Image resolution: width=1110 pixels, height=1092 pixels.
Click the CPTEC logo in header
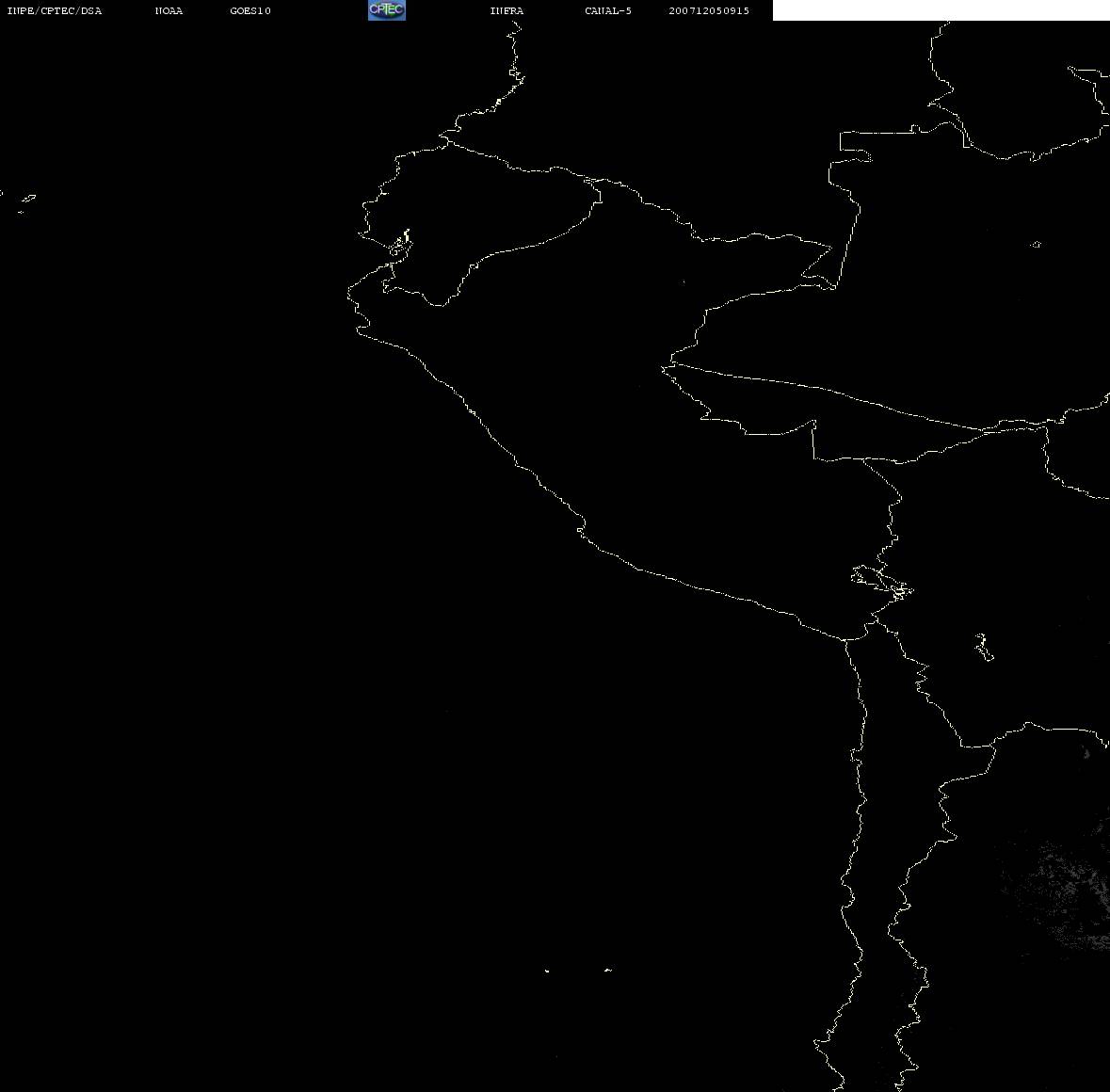tap(386, 10)
